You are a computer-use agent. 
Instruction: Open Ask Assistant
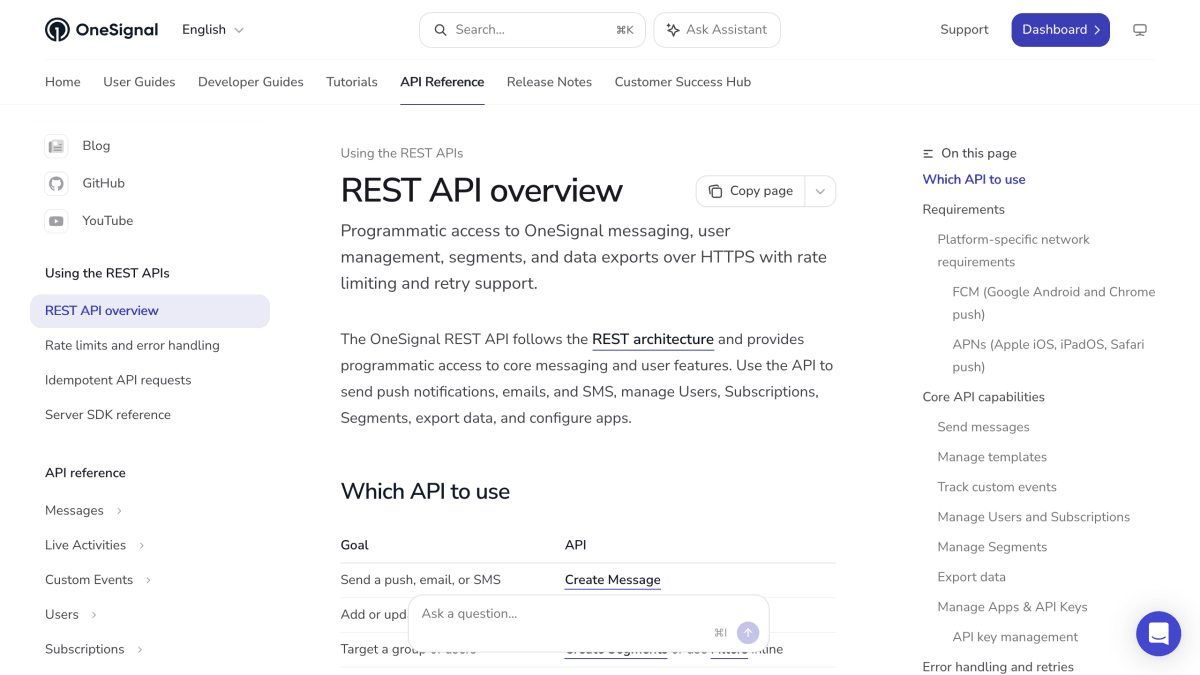tap(717, 30)
